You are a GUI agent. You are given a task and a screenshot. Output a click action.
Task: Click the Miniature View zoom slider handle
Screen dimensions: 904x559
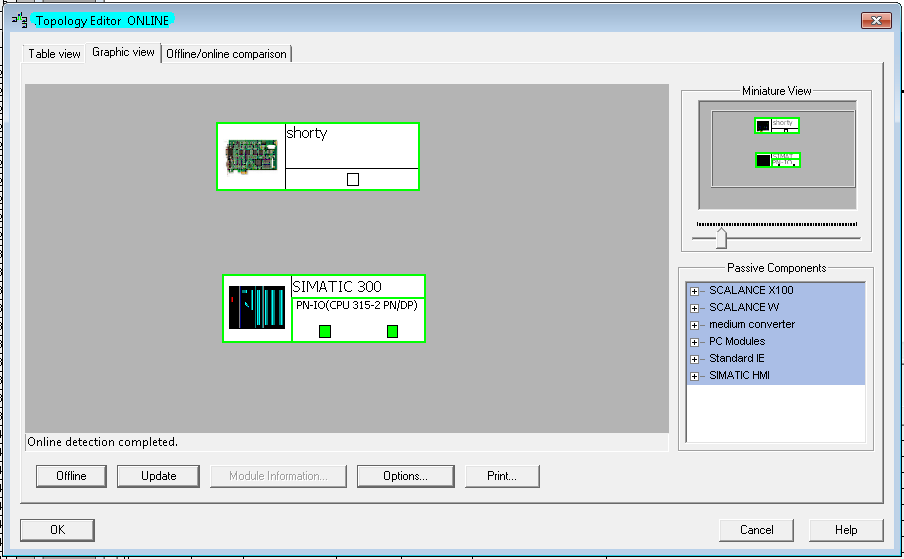(721, 238)
